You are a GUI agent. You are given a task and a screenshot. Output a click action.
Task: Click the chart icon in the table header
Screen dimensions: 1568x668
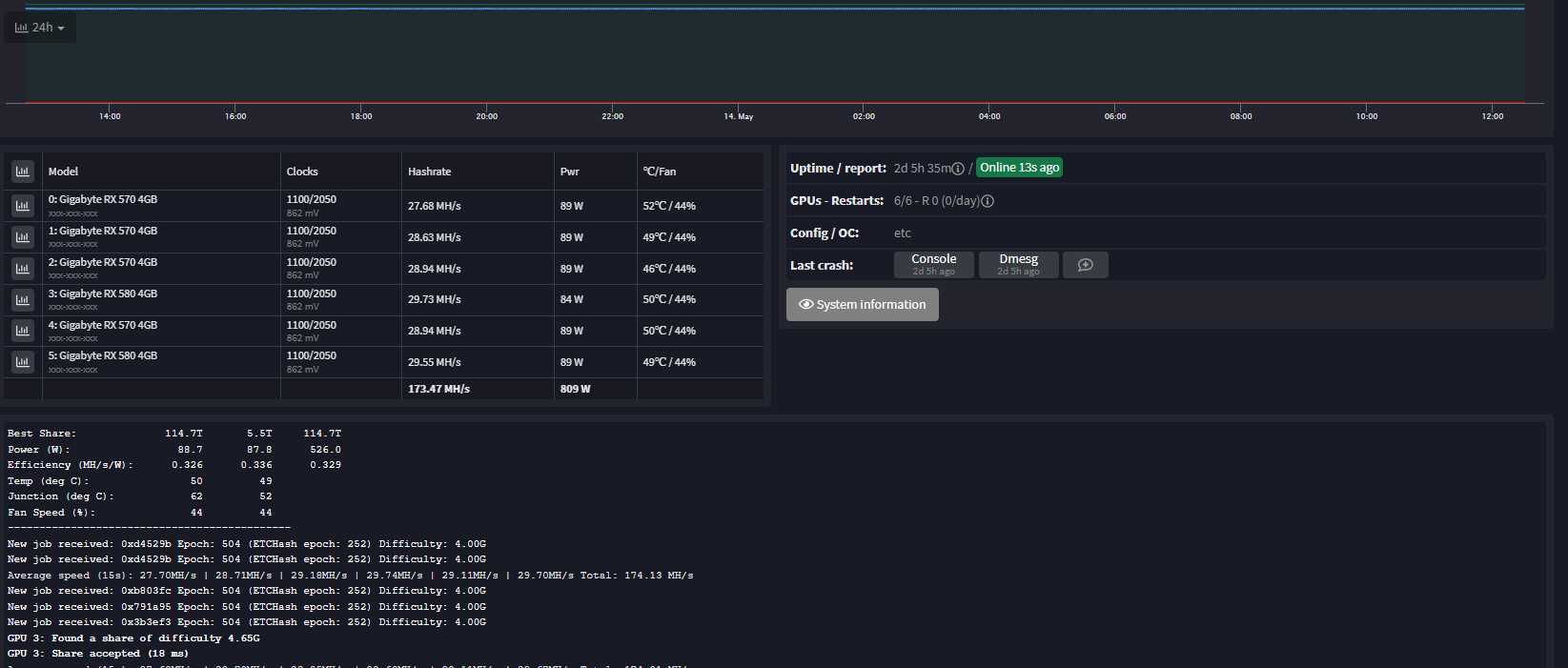coord(23,172)
